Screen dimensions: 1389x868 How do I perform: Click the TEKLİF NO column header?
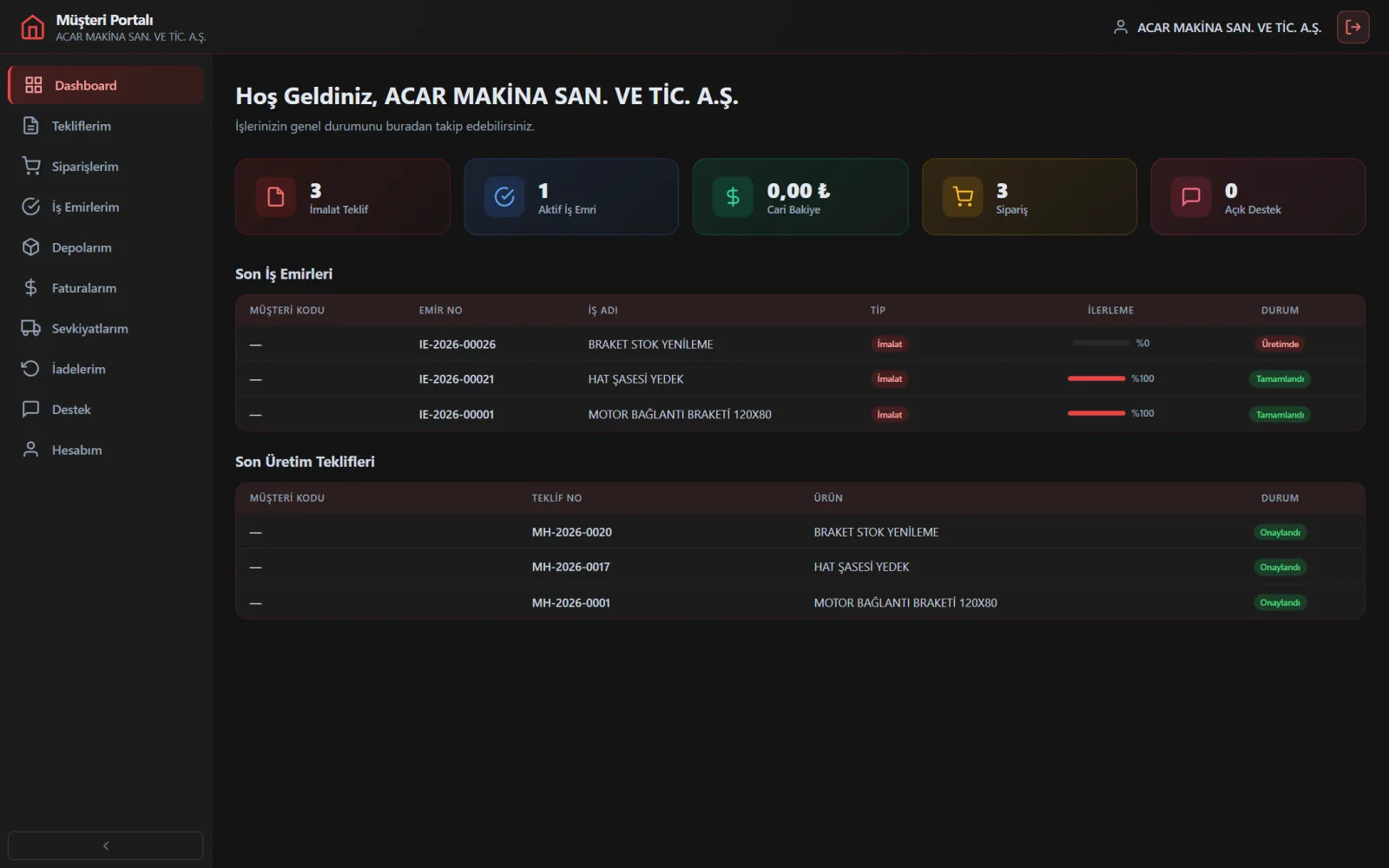[556, 498]
